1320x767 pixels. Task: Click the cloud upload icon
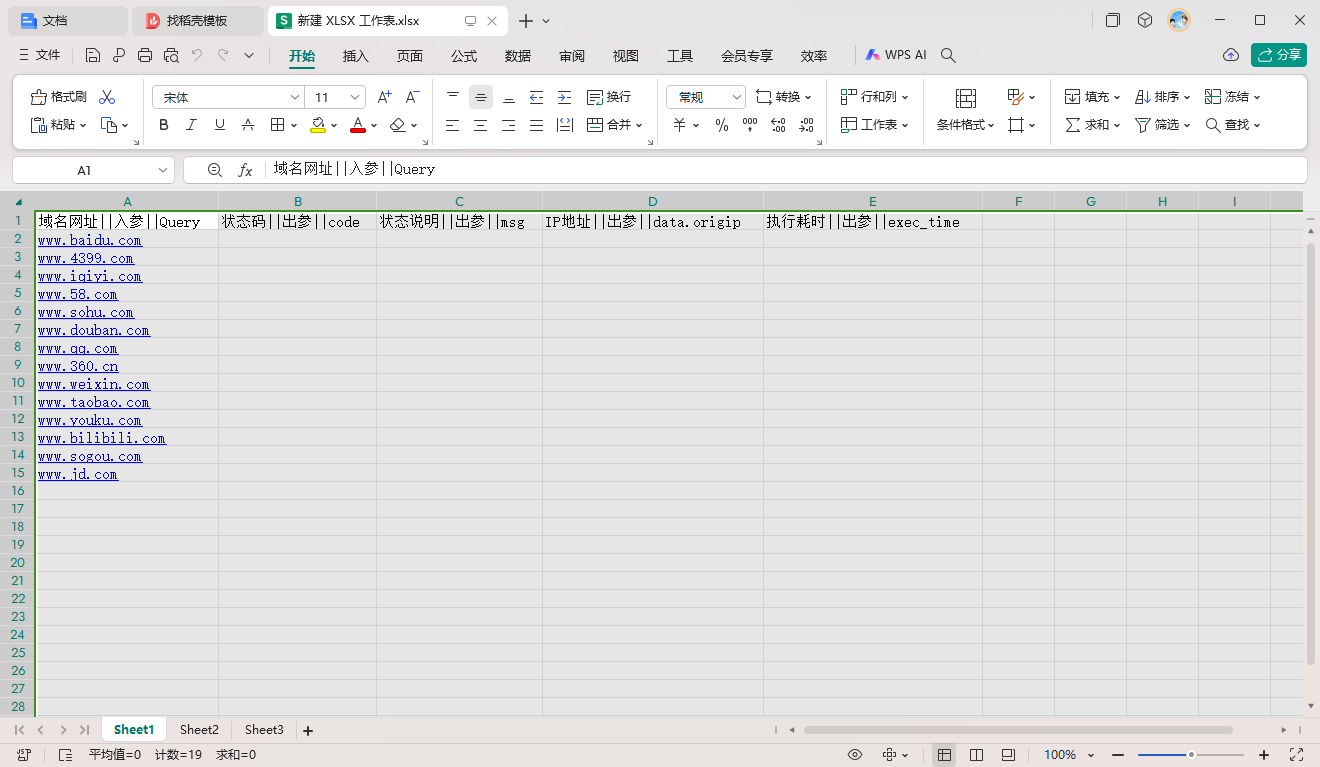(x=1231, y=55)
